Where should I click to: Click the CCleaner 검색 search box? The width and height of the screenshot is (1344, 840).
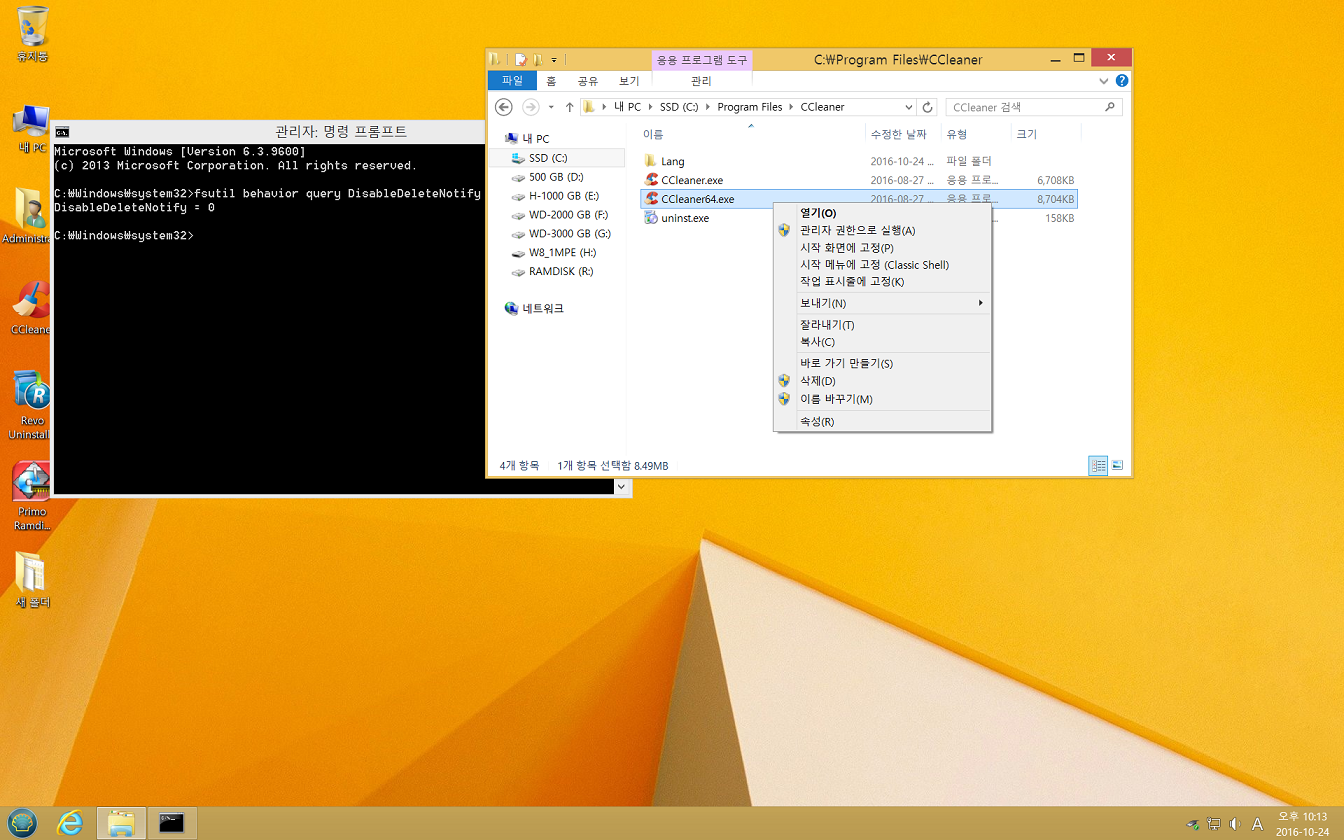[1033, 107]
